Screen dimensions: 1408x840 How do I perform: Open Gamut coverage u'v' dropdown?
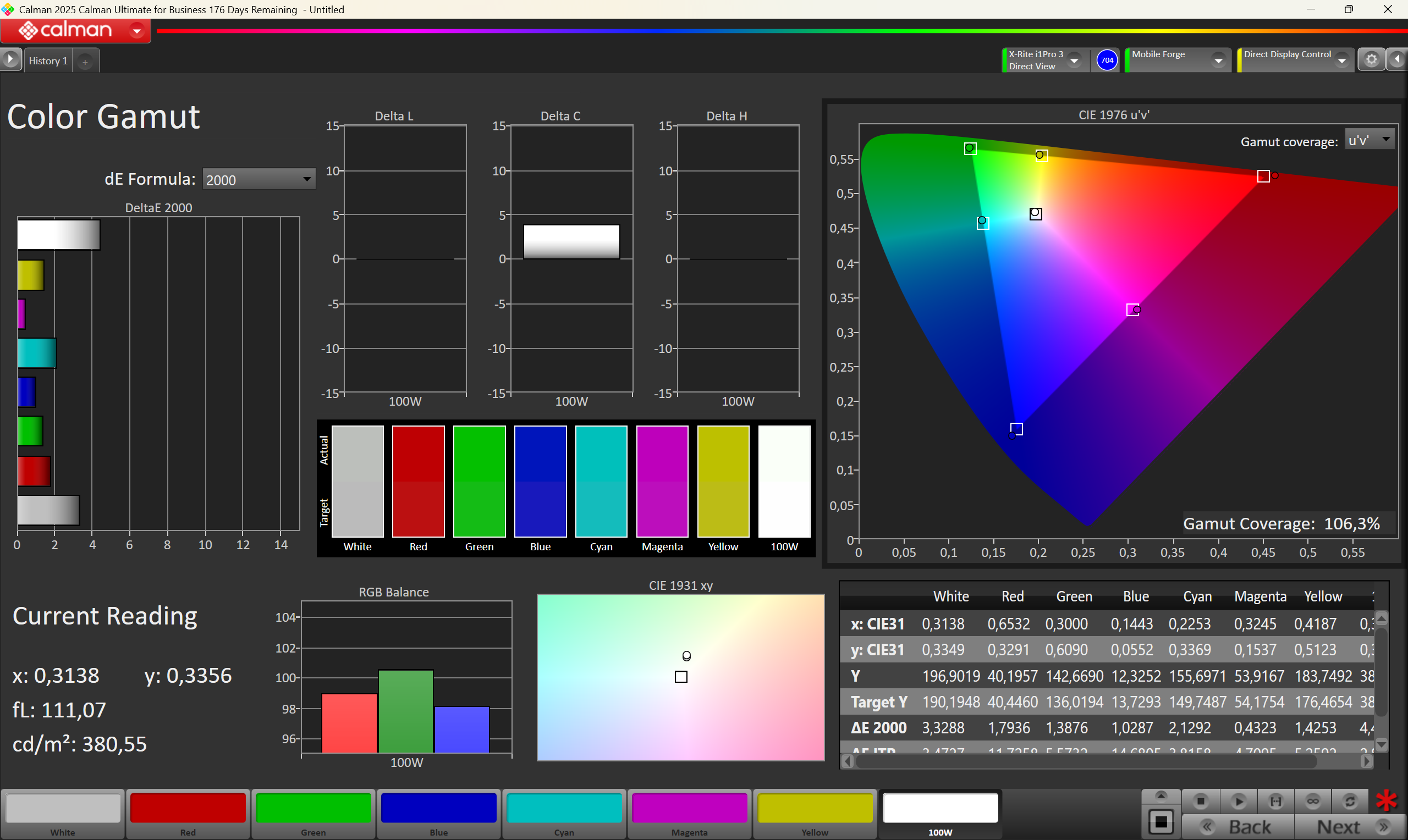coord(1370,139)
